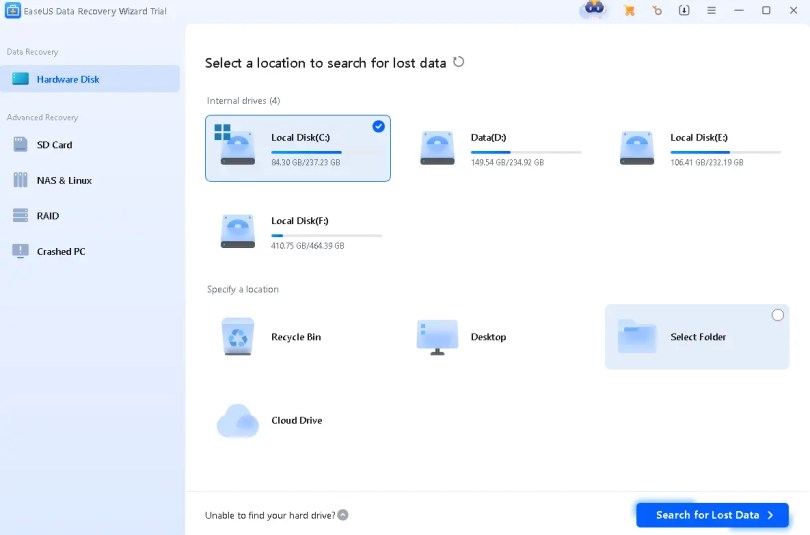Select the Data(D:) drive icon
Viewport: 810px width, 535px height.
coord(437,148)
